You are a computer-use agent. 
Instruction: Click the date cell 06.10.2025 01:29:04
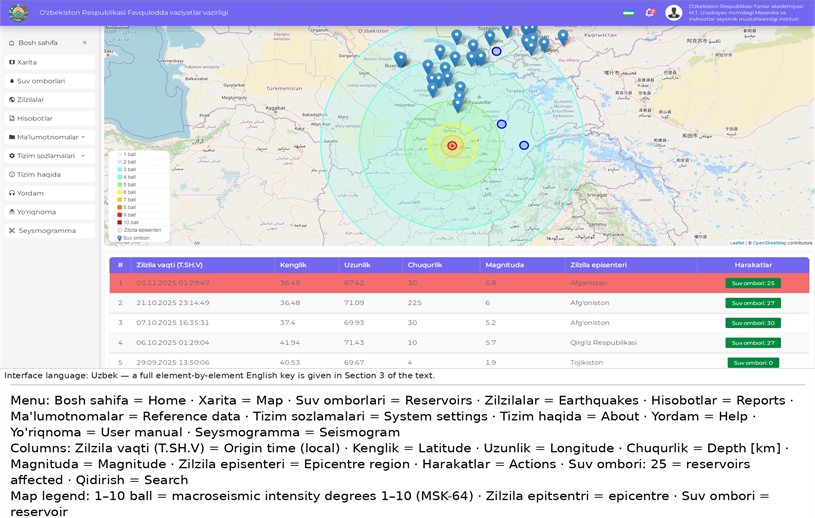tap(173, 343)
